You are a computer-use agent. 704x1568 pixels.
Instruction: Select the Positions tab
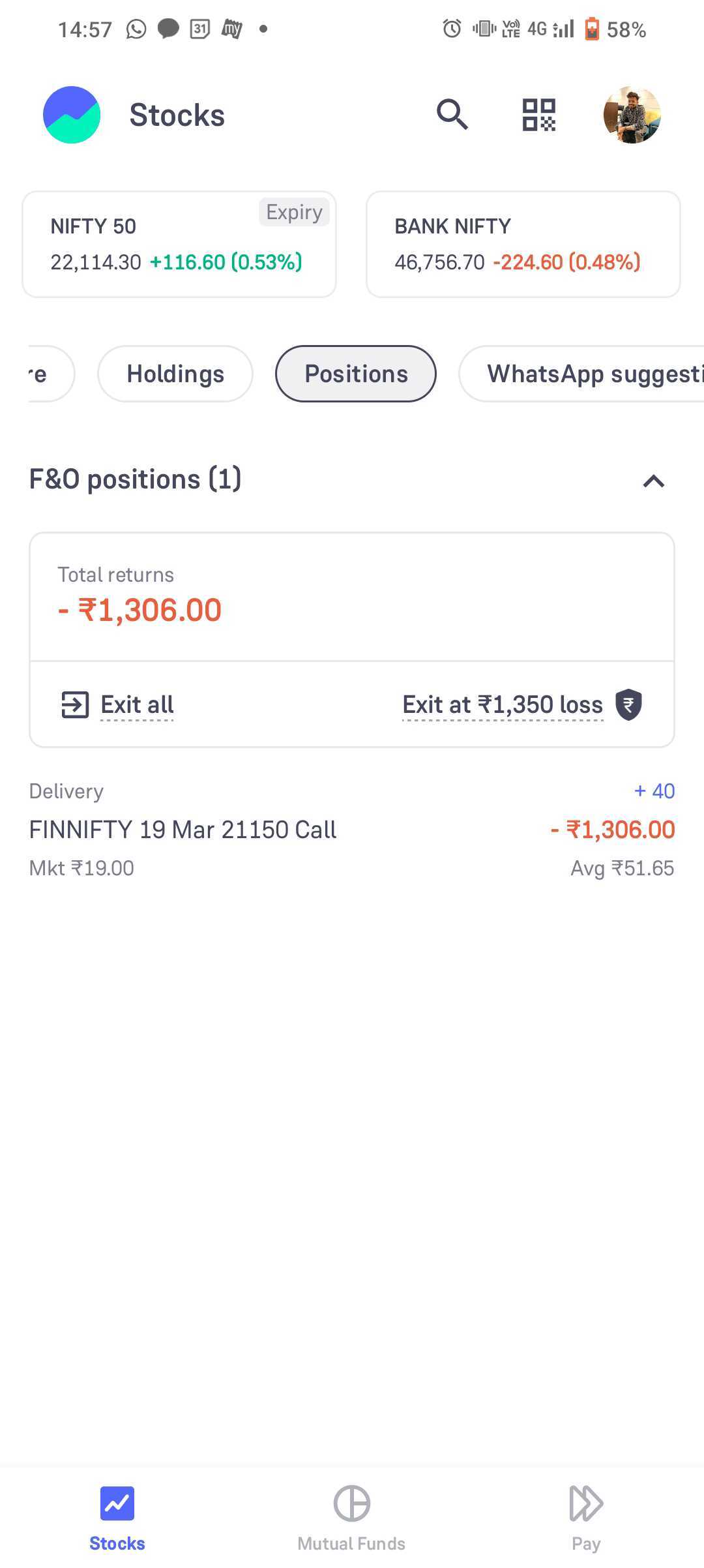coord(356,374)
